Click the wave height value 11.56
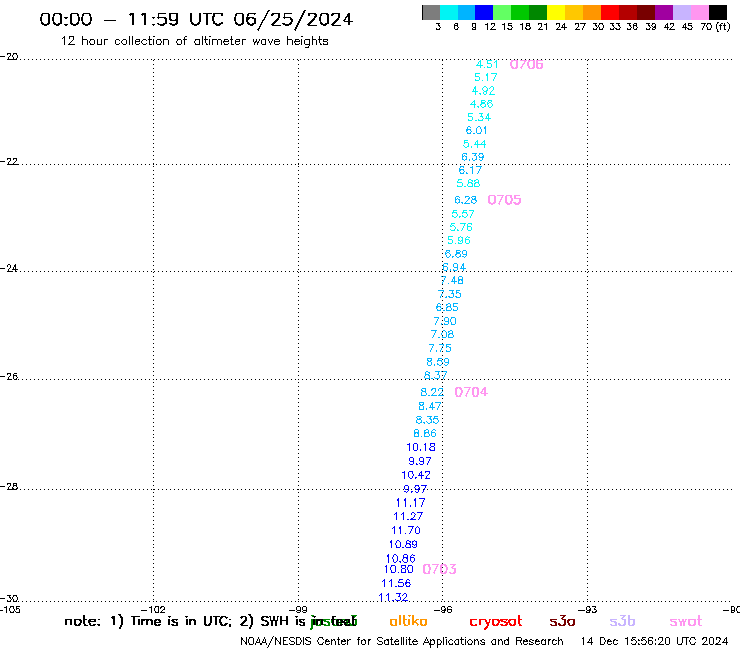Image resolution: width=740 pixels, height=650 pixels. coord(396,583)
